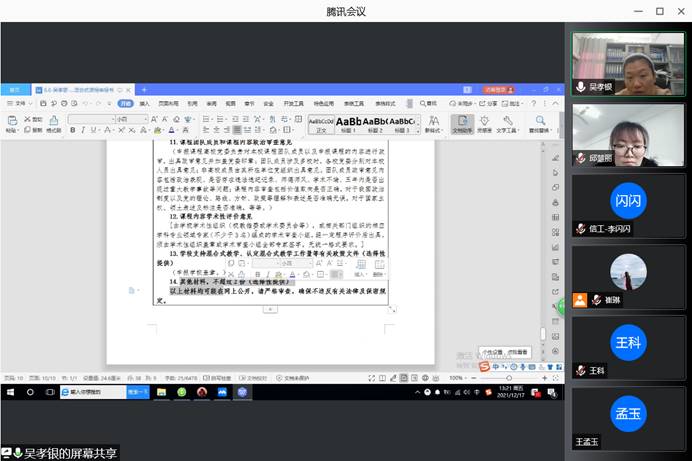
Task: Select 闪闪 participant video tile
Action: pyautogui.click(x=628, y=201)
